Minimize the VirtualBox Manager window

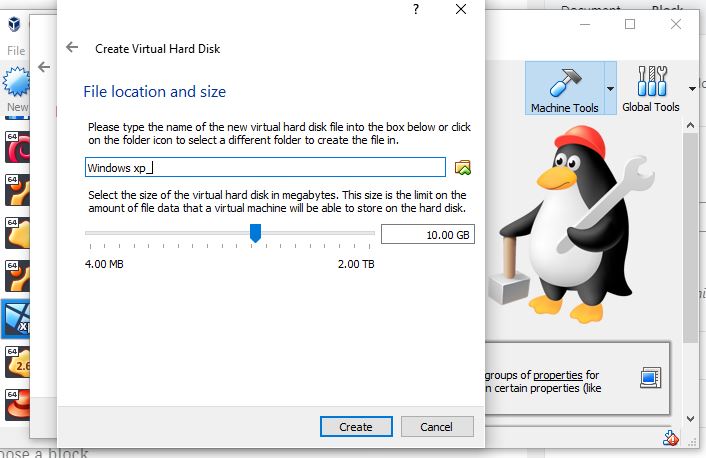click(x=585, y=24)
